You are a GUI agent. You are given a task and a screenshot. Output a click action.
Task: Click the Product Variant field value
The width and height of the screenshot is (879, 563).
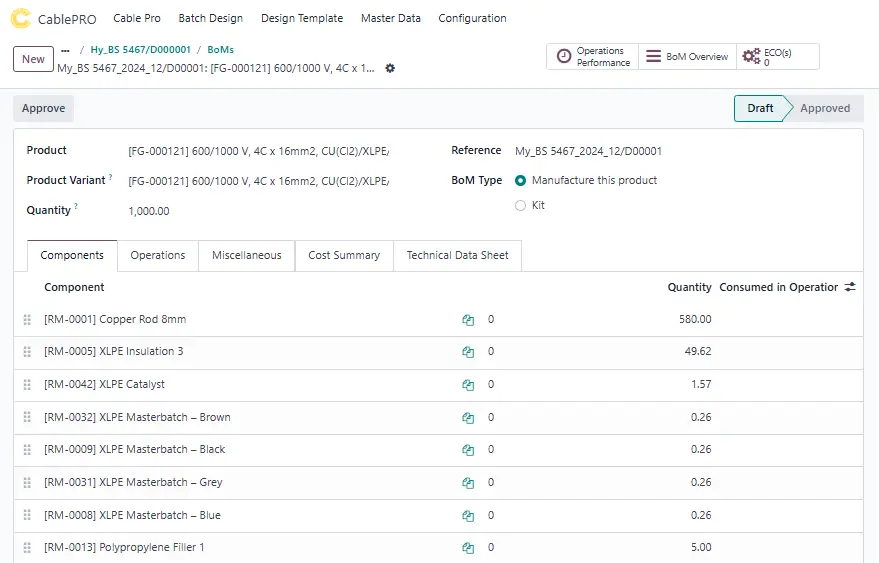coord(259,181)
